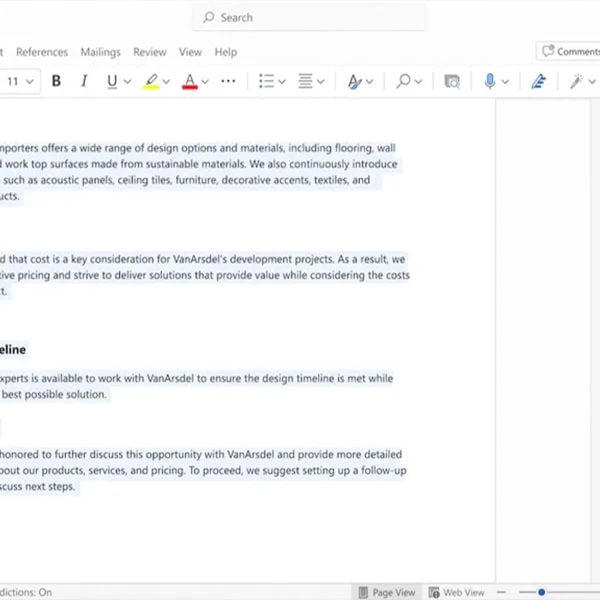Click the Find search magnifier icon
Viewport: 600px width, 600px height.
[403, 81]
